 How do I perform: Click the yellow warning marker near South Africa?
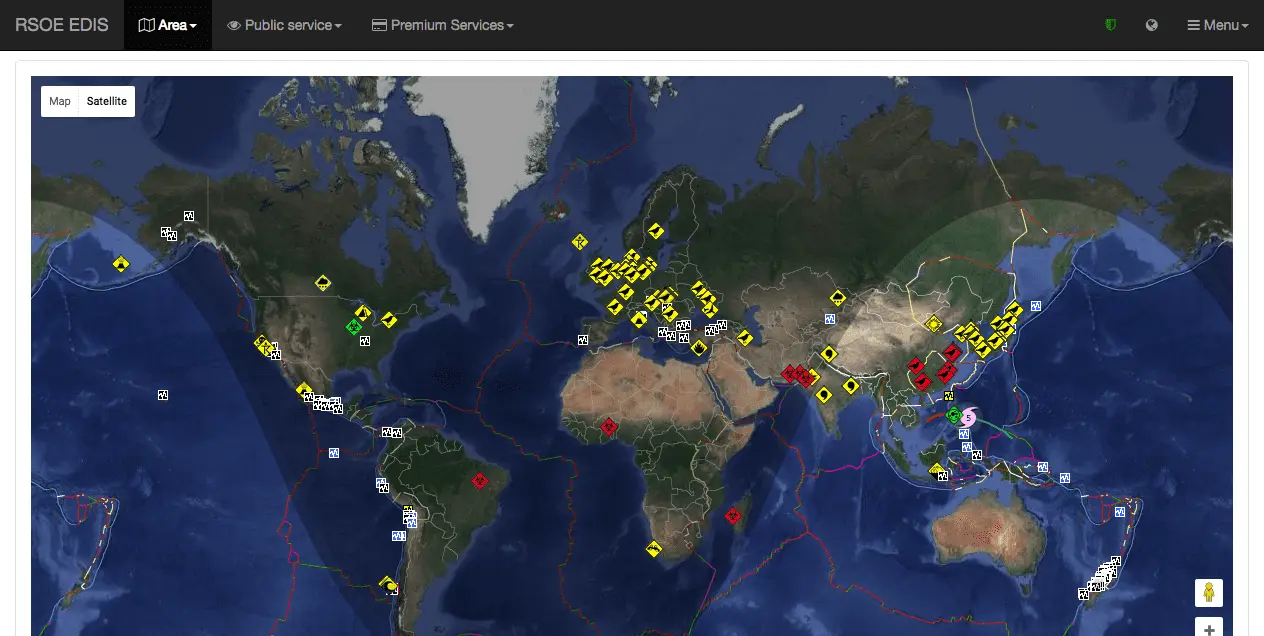[x=654, y=549]
